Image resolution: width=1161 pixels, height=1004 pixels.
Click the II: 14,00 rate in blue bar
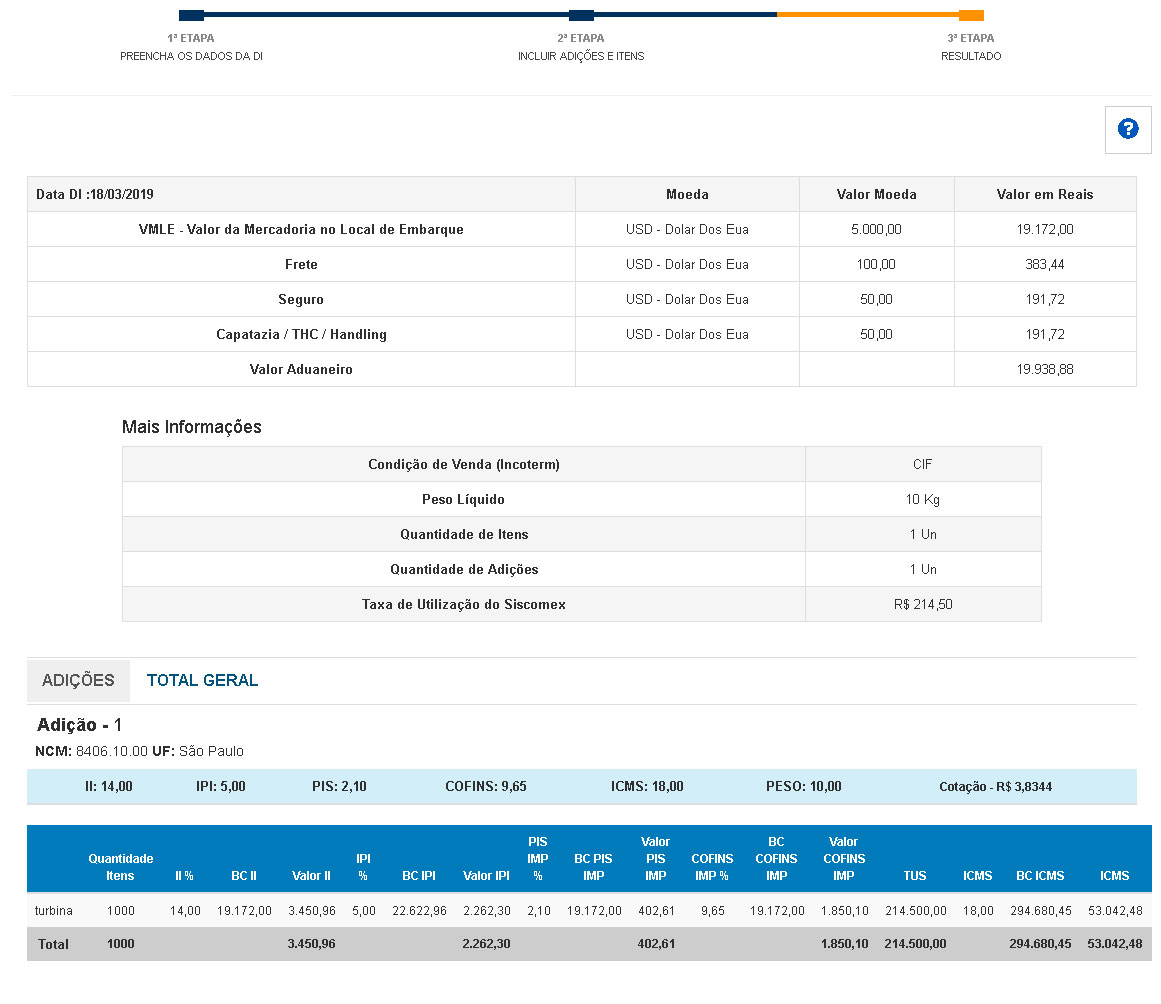pos(109,786)
